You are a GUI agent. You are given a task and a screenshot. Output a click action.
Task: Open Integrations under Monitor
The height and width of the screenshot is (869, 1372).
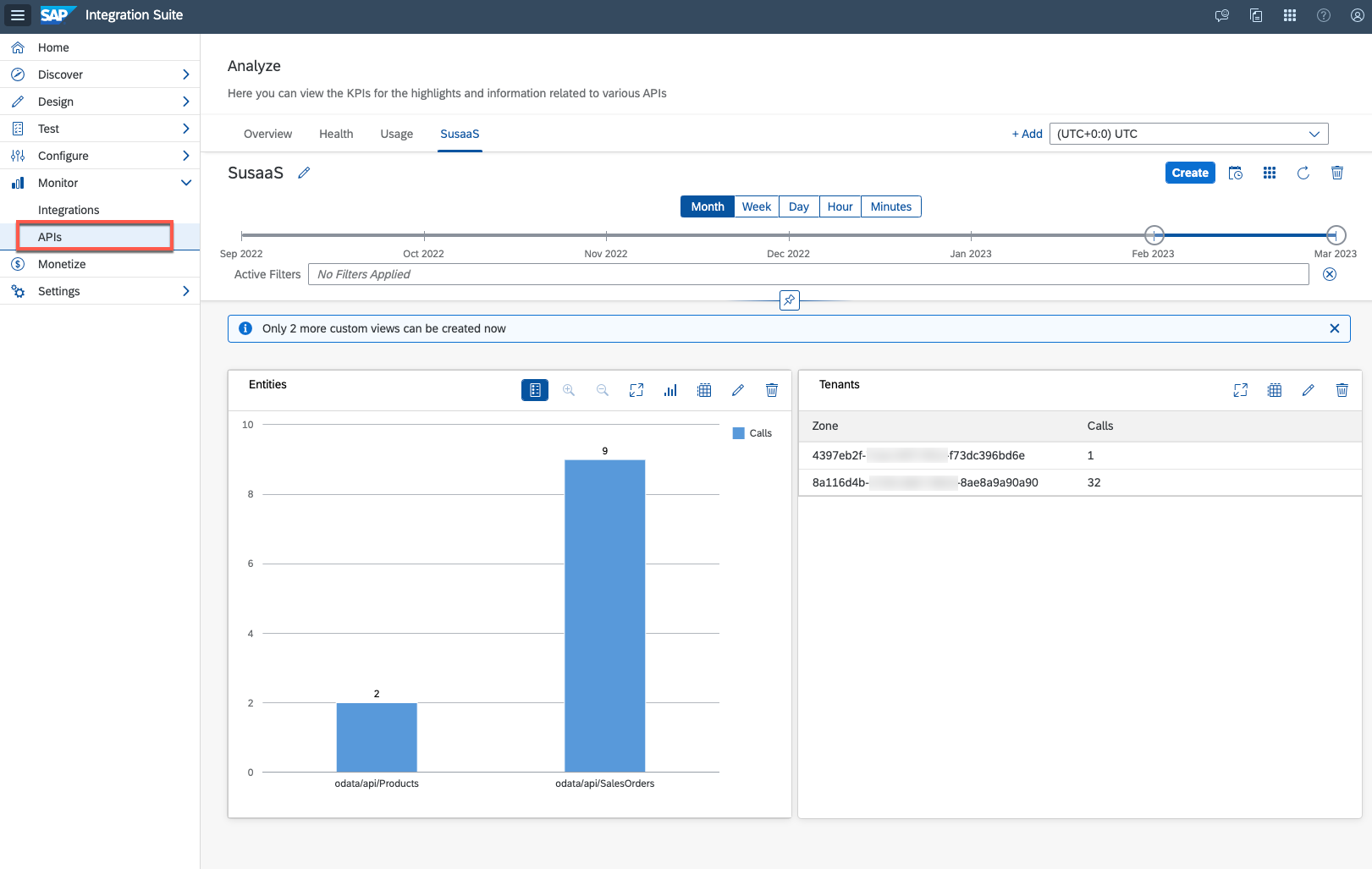point(100,210)
